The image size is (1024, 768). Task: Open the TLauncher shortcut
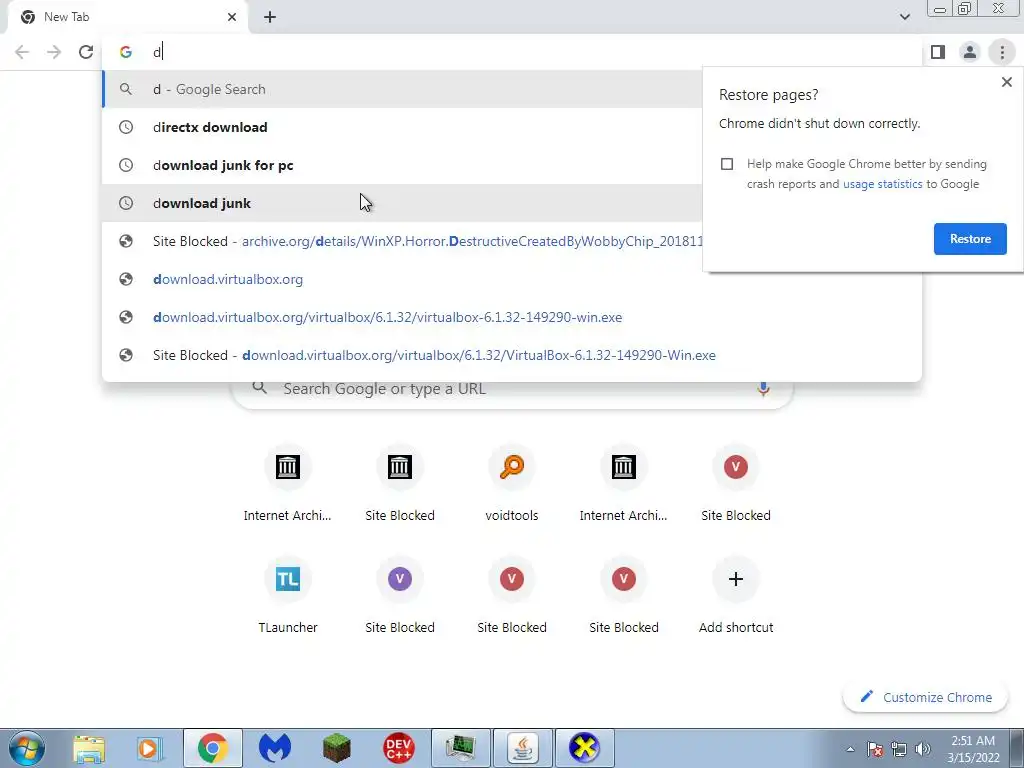coord(287,596)
